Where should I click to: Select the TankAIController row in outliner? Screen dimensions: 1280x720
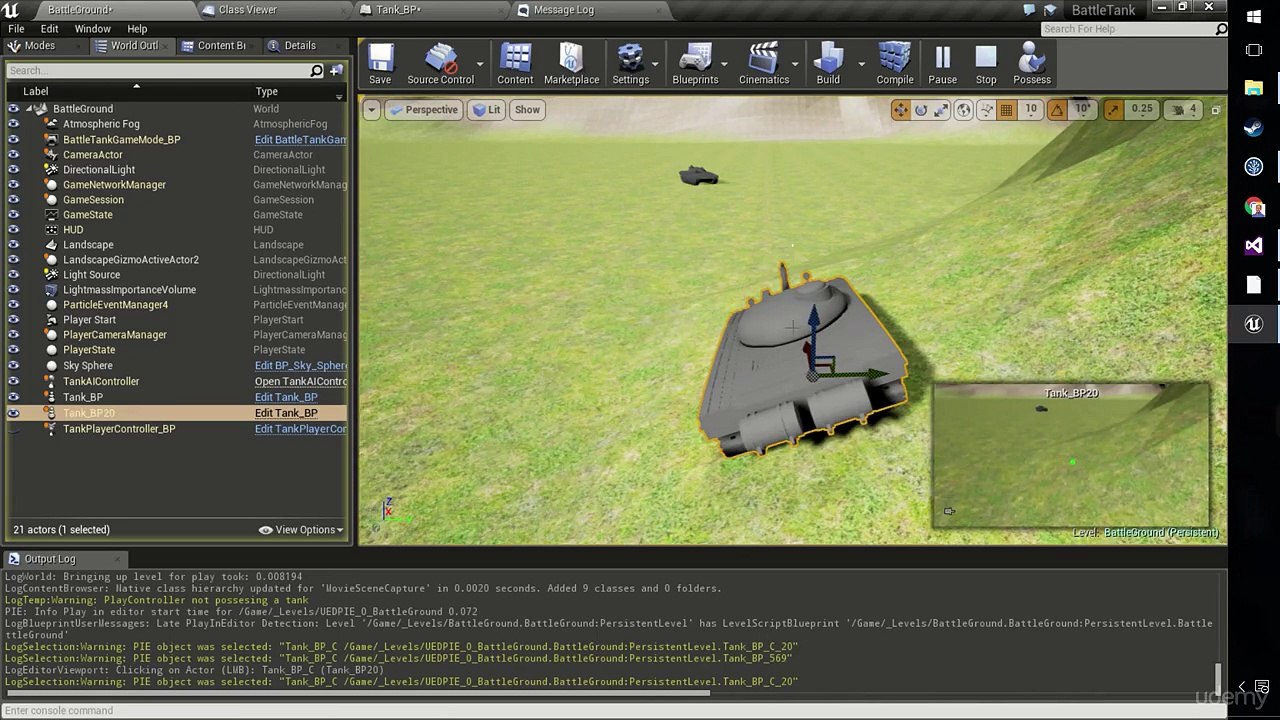[176, 382]
